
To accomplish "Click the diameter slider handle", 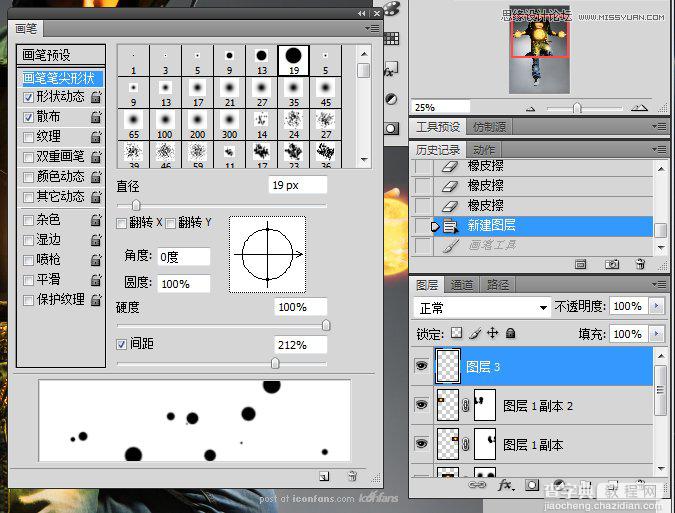I will [x=136, y=205].
